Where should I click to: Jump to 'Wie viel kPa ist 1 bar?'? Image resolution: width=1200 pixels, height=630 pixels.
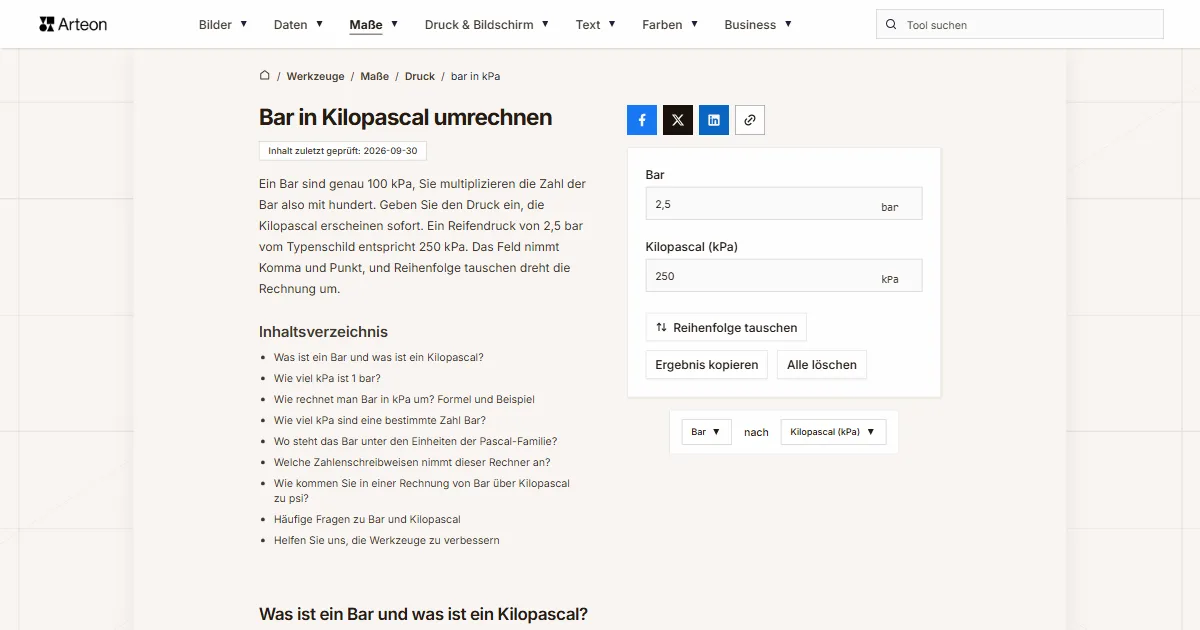point(327,378)
